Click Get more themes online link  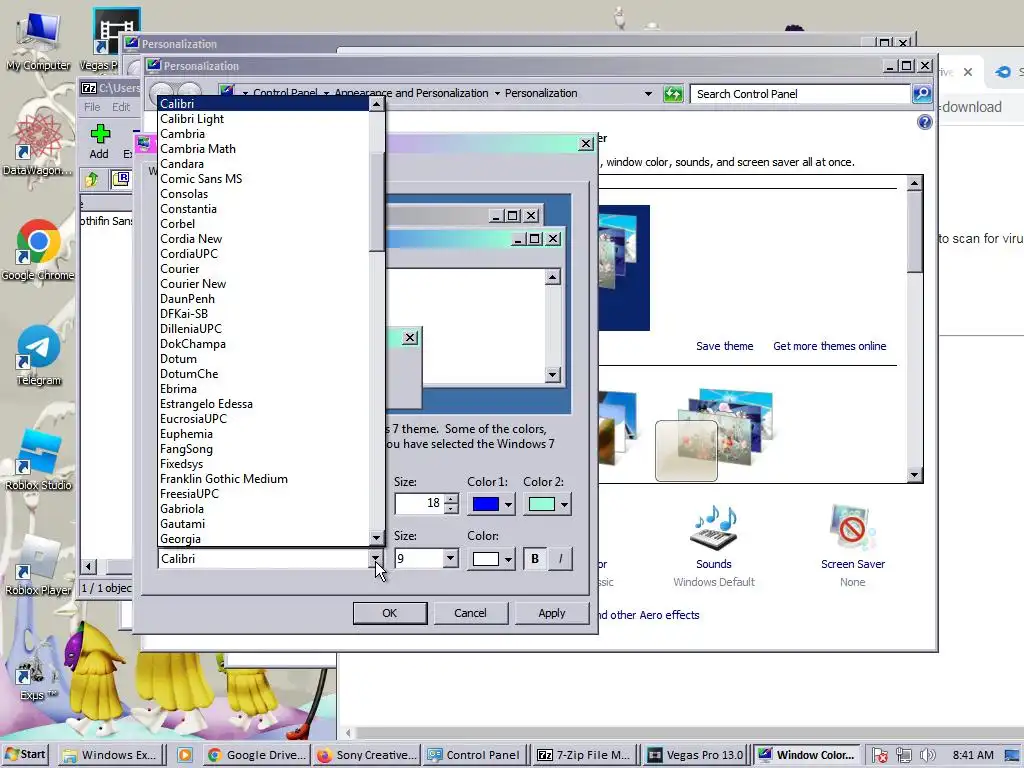click(x=829, y=346)
